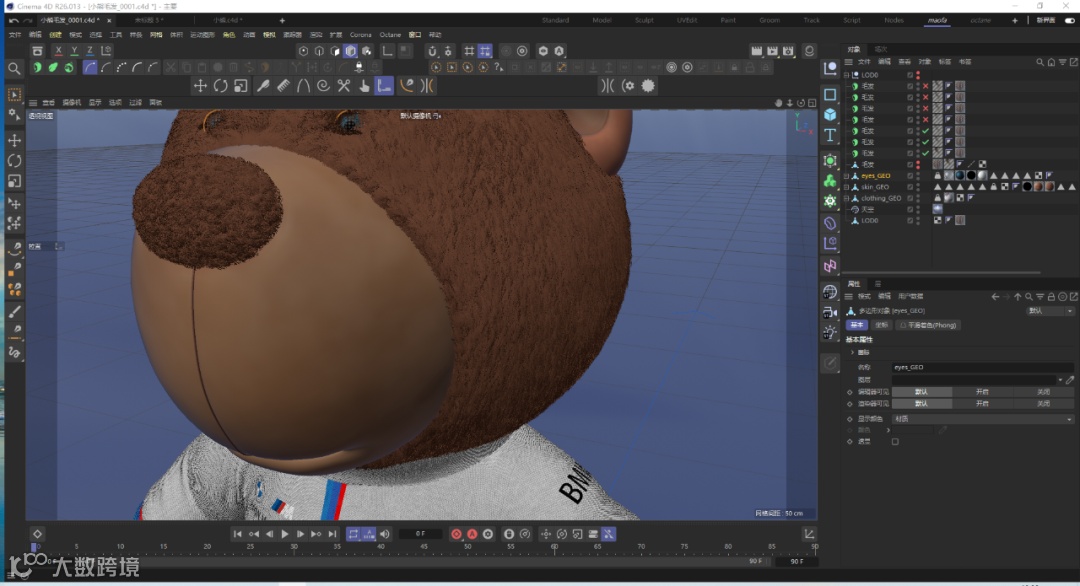Open dropdown next to eyes_GEO polygon object header

1049,311
